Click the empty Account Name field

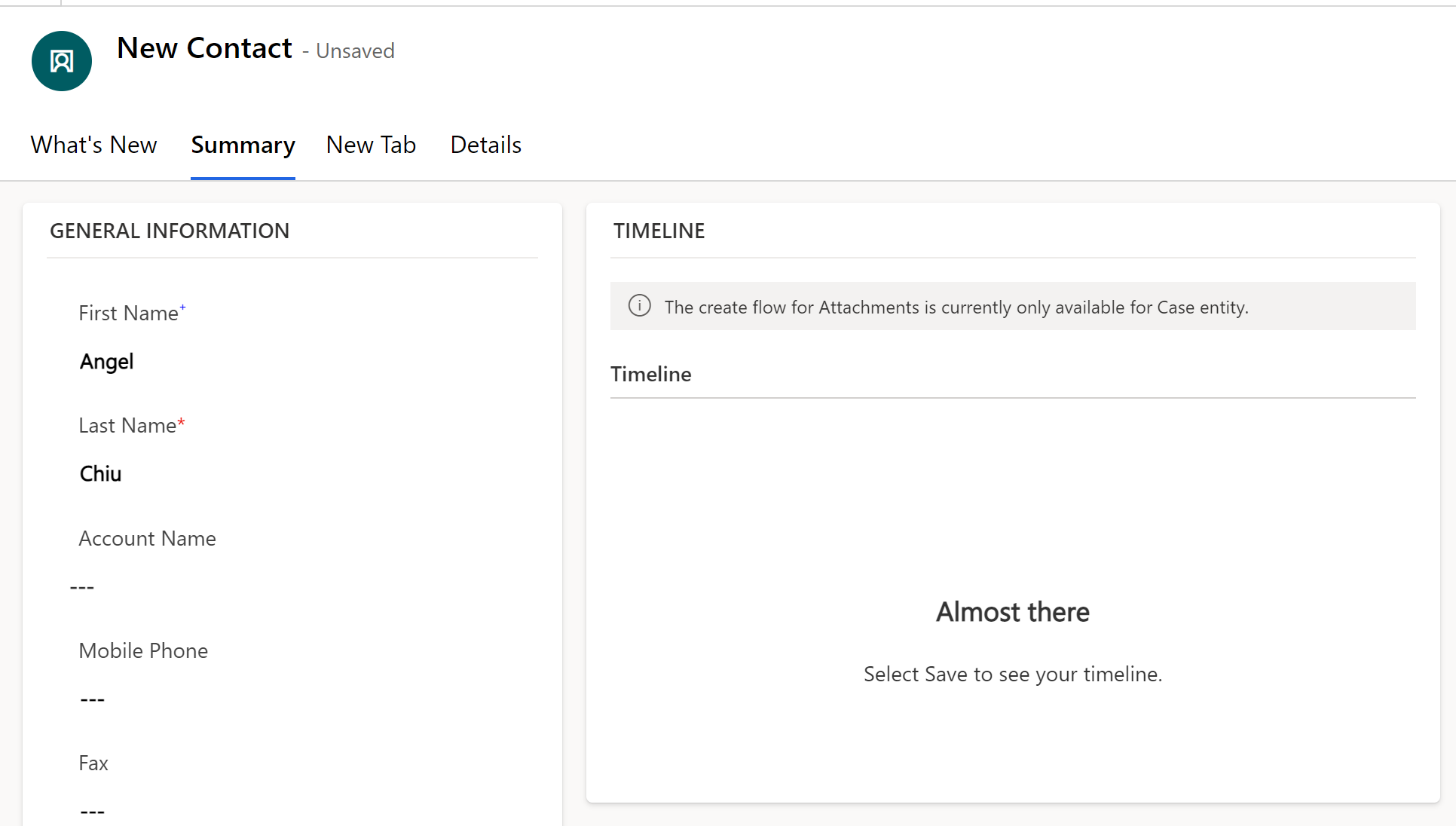pos(83,587)
